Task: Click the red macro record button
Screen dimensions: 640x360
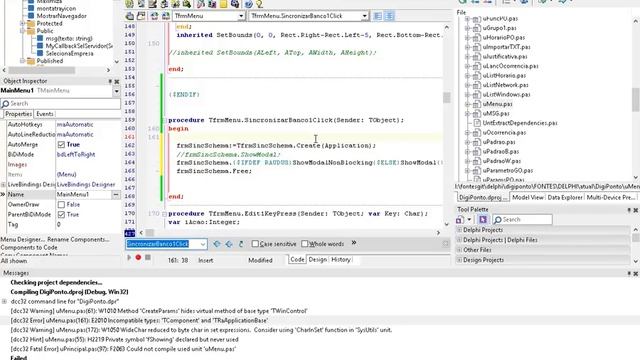Action: click(138, 258)
